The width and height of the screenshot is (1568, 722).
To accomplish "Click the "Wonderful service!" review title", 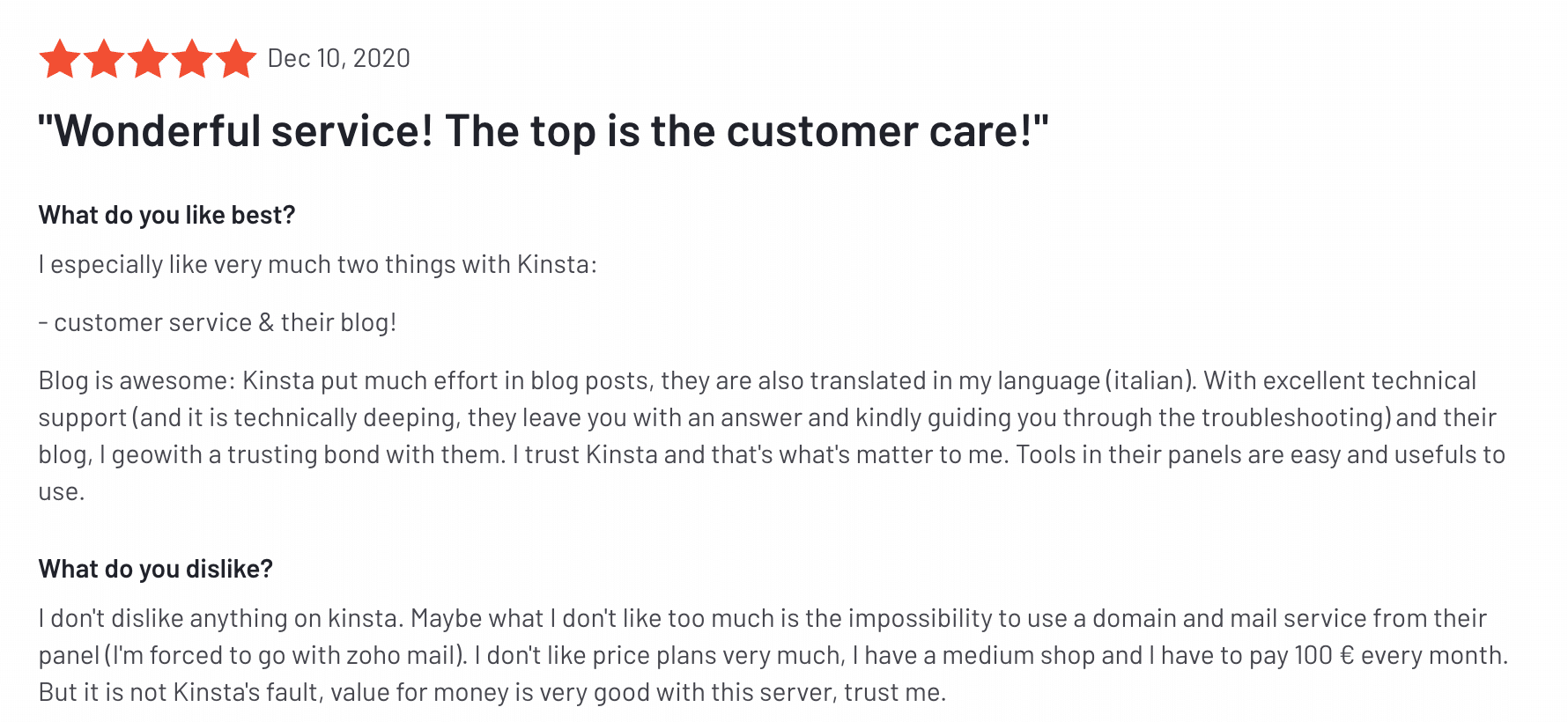I will (x=543, y=131).
